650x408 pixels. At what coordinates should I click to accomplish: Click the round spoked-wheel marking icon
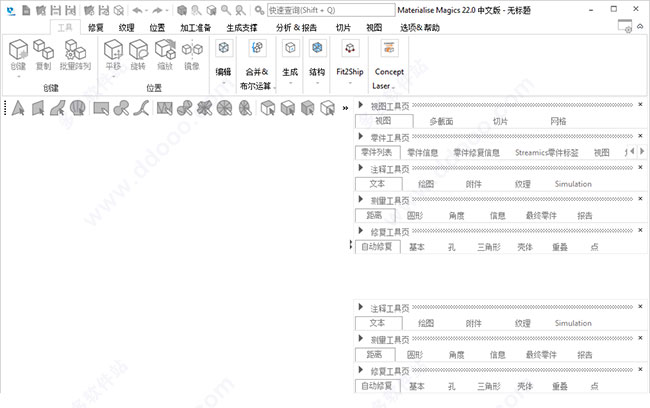(x=225, y=108)
